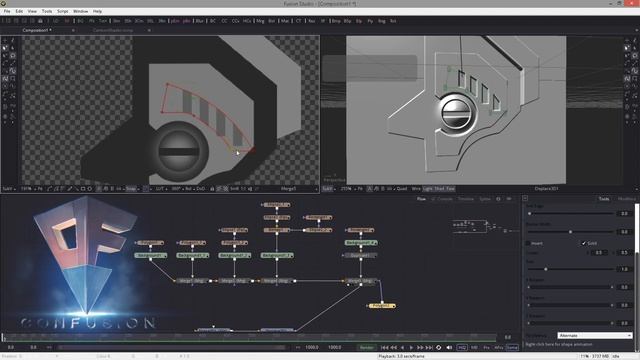
Task: Add particle render via pRn toolbar button
Action: coord(187,21)
